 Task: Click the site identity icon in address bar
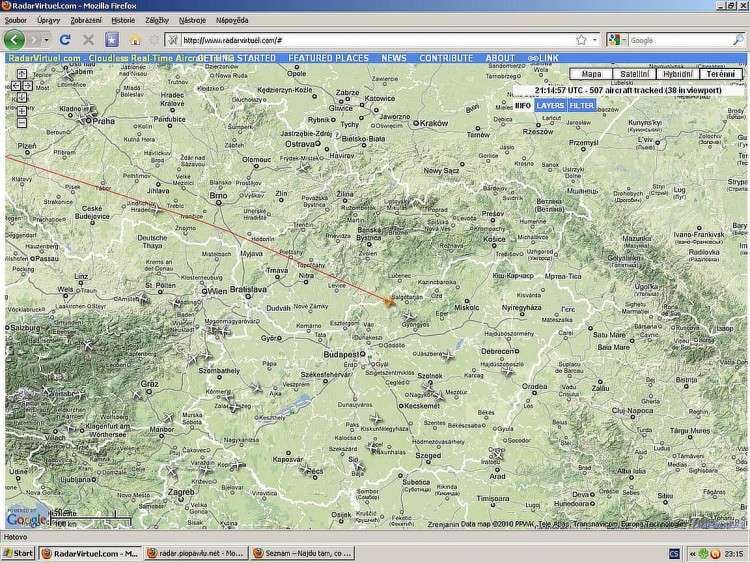point(173,40)
